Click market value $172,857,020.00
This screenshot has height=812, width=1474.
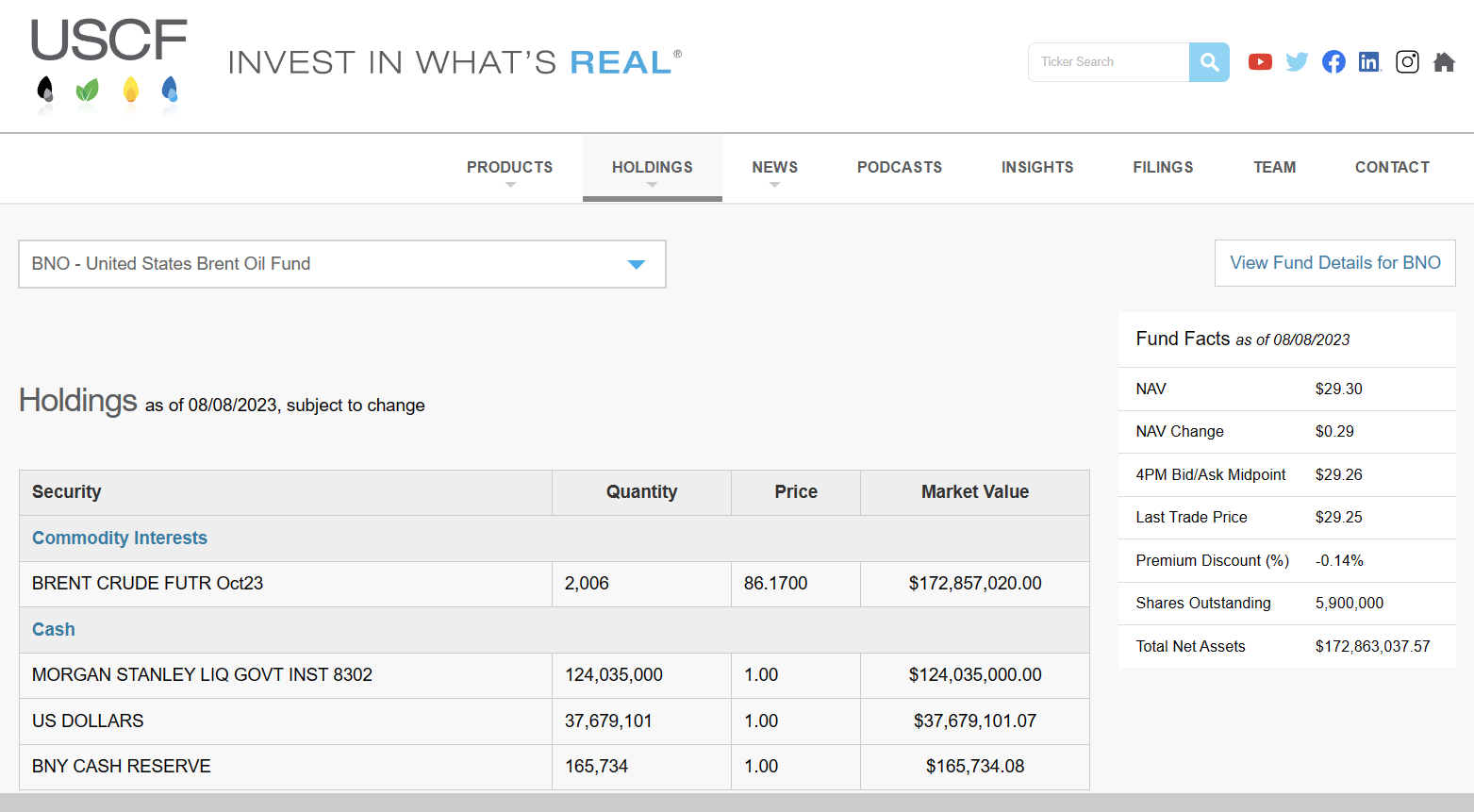[x=975, y=584]
